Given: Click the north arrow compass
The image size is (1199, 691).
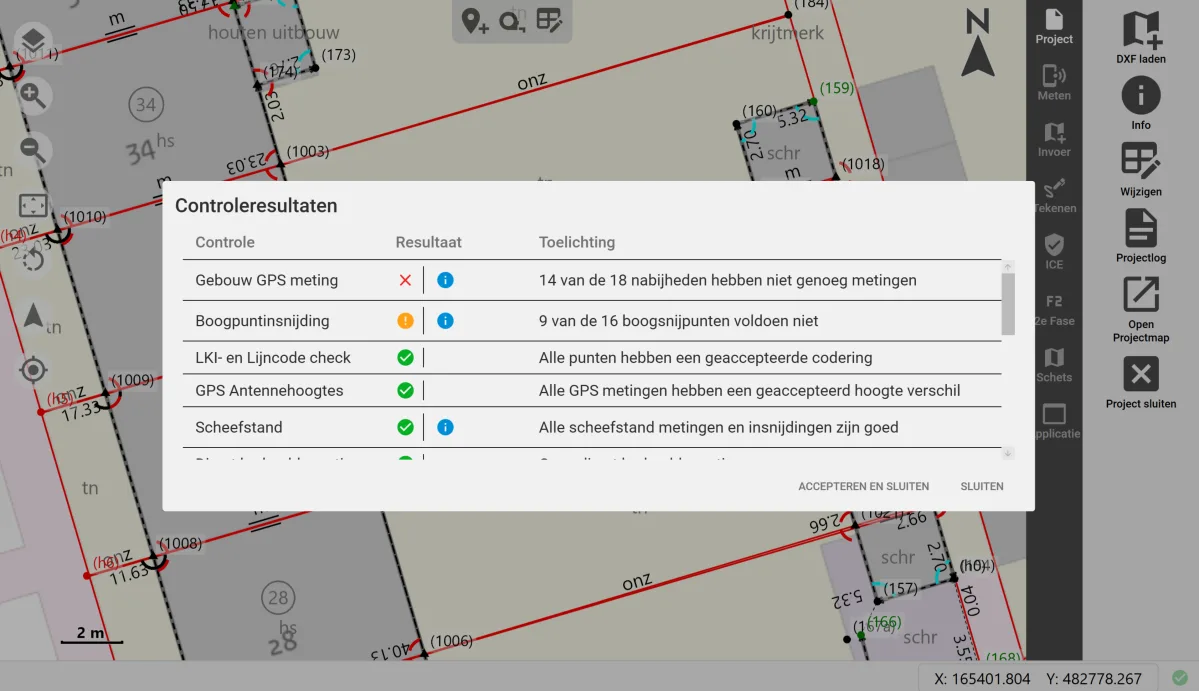Looking at the screenshot, I should pos(977,43).
